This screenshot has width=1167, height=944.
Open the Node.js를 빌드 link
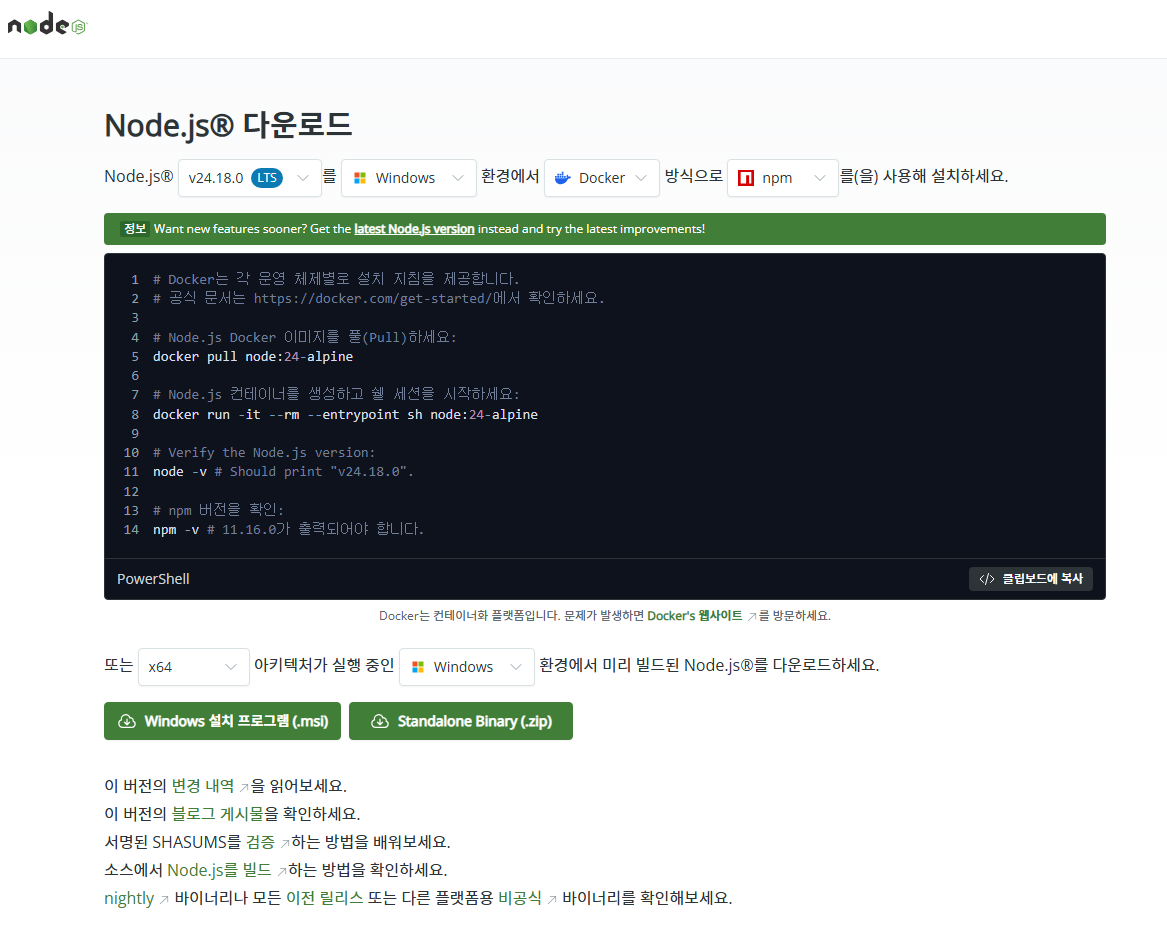click(220, 870)
